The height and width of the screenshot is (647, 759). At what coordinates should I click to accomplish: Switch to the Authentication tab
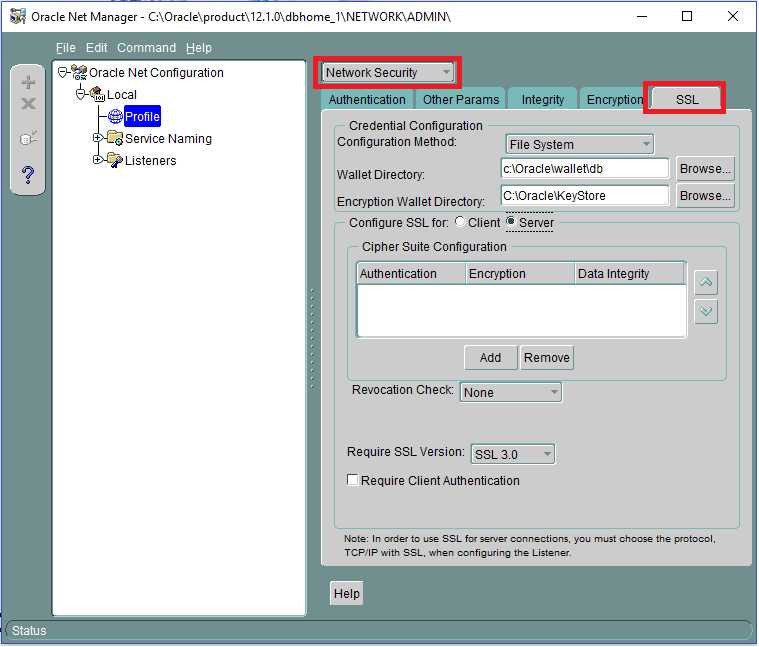(x=367, y=99)
